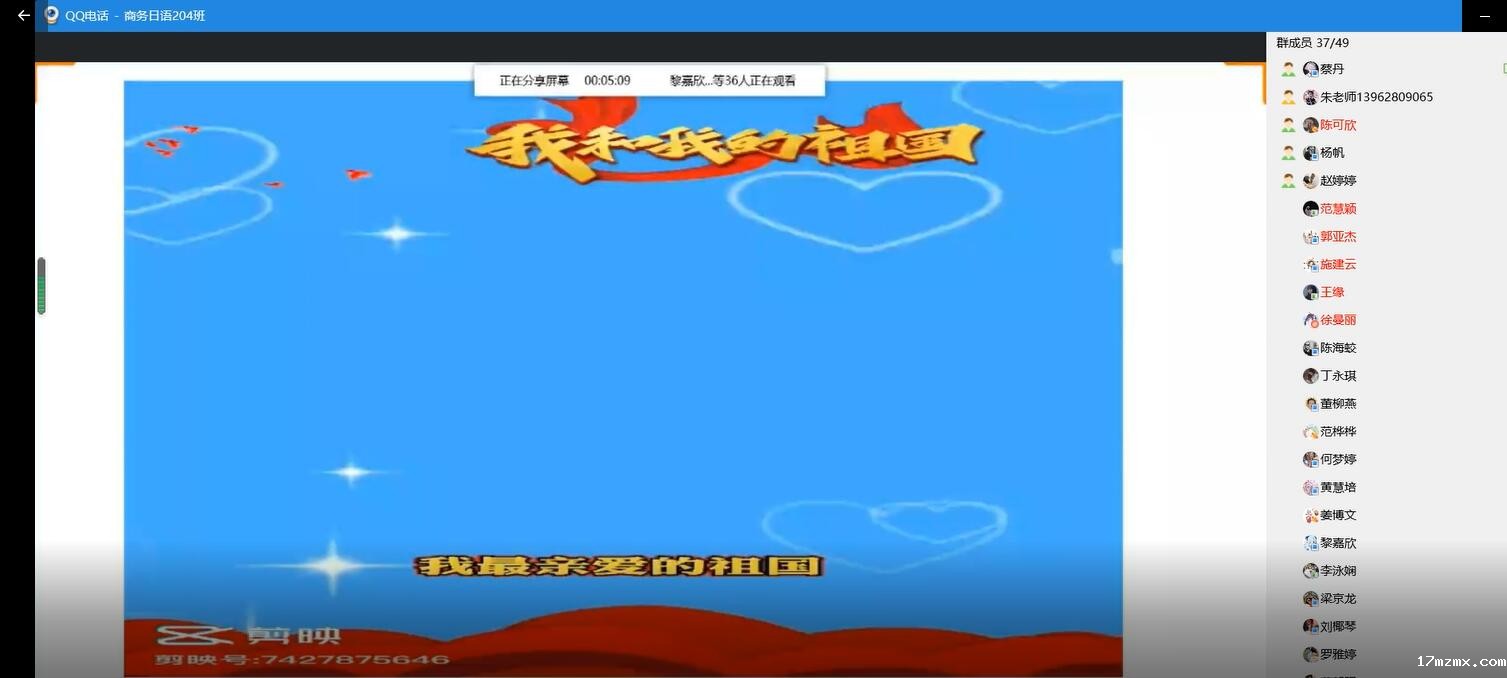
Task: Minimize the QQ电话 window
Action: coord(1485,16)
